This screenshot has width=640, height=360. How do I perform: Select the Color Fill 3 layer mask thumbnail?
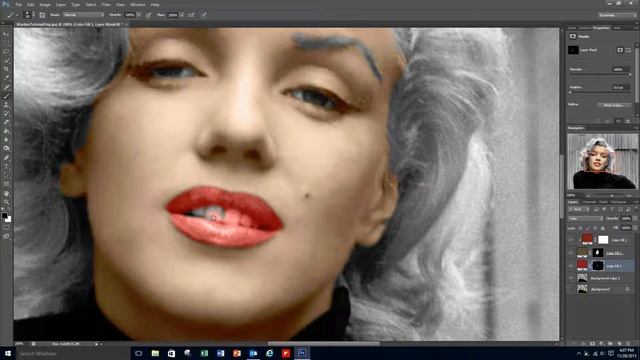tap(598, 266)
